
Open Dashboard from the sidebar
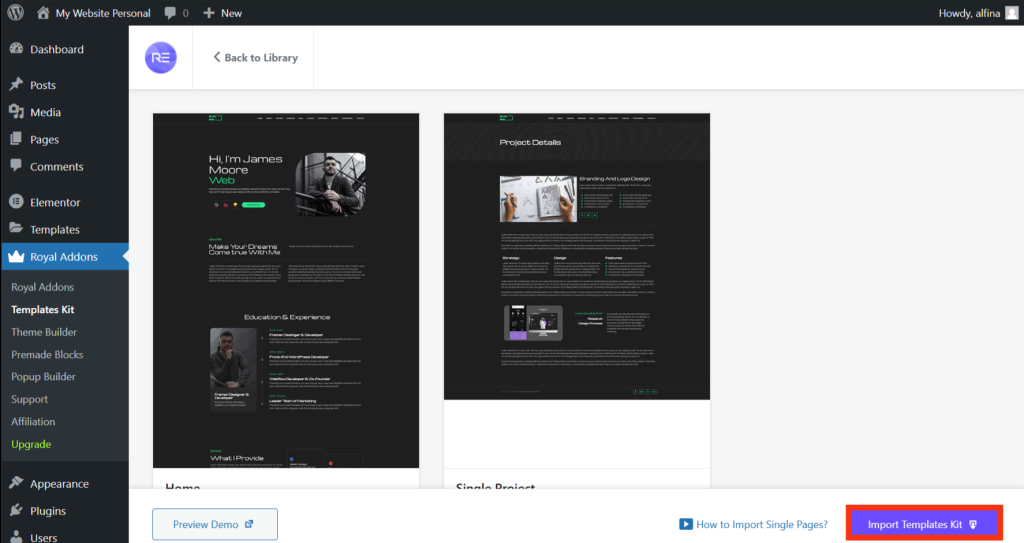(x=56, y=49)
